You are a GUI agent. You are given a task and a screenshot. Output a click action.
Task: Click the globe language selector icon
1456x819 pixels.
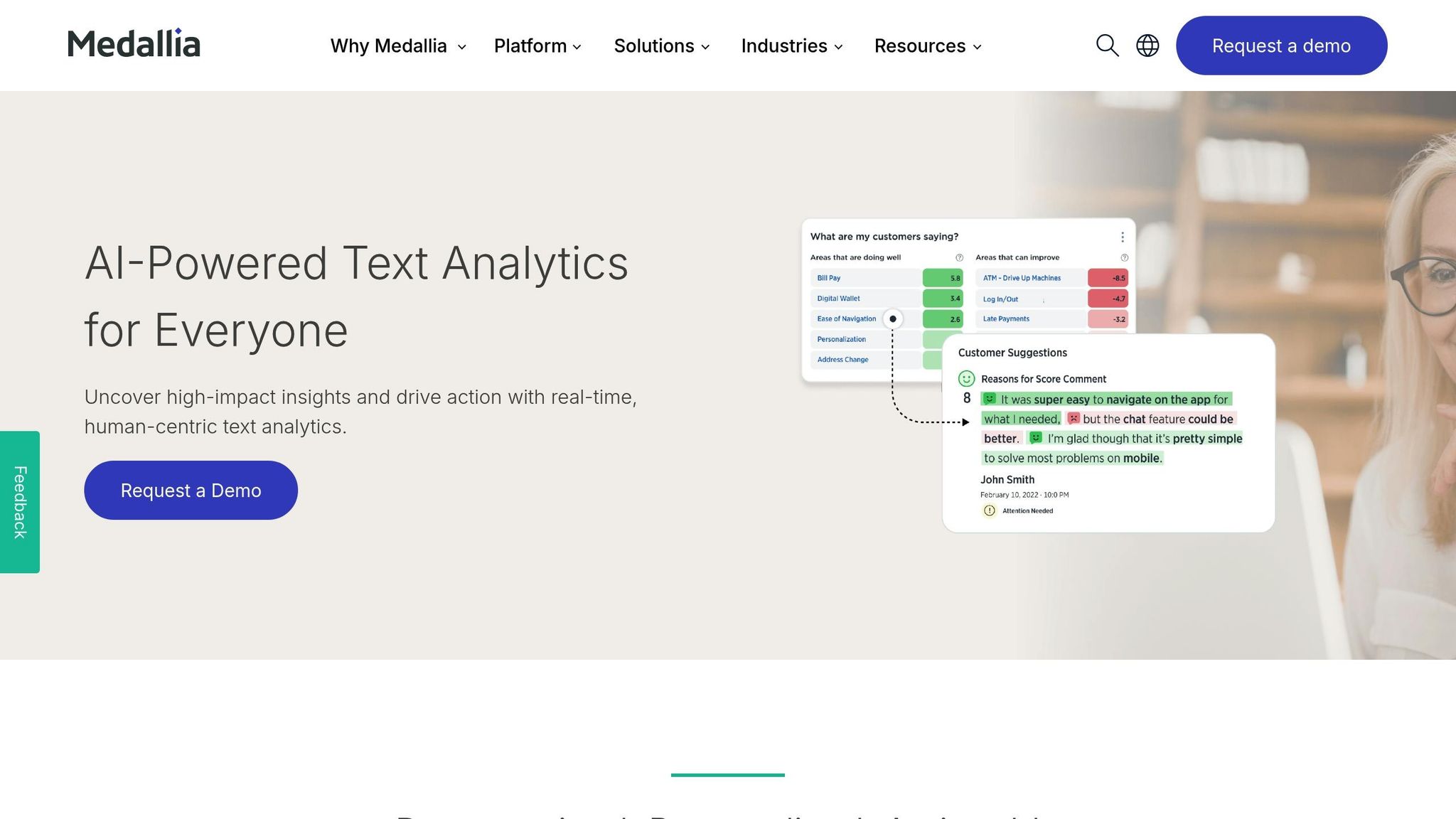click(x=1147, y=45)
